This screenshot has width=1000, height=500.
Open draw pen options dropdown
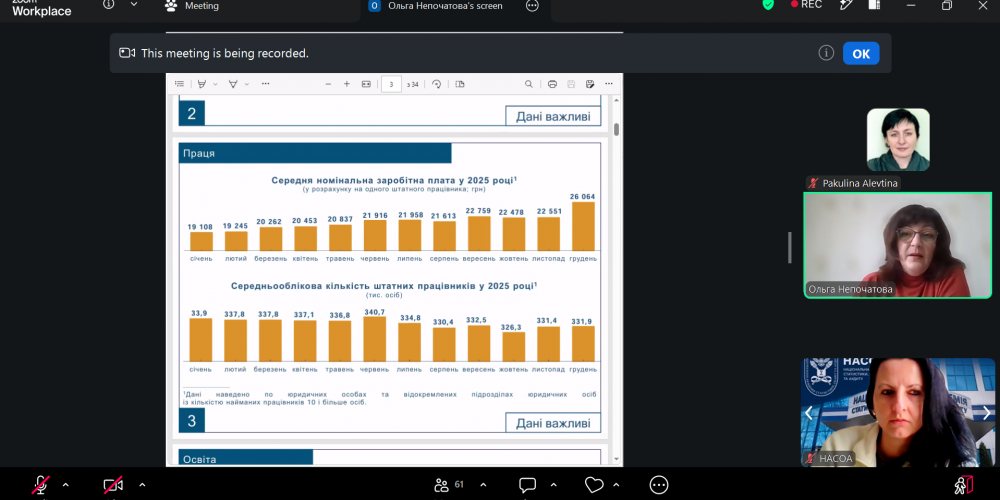pyautogui.click(x=247, y=84)
